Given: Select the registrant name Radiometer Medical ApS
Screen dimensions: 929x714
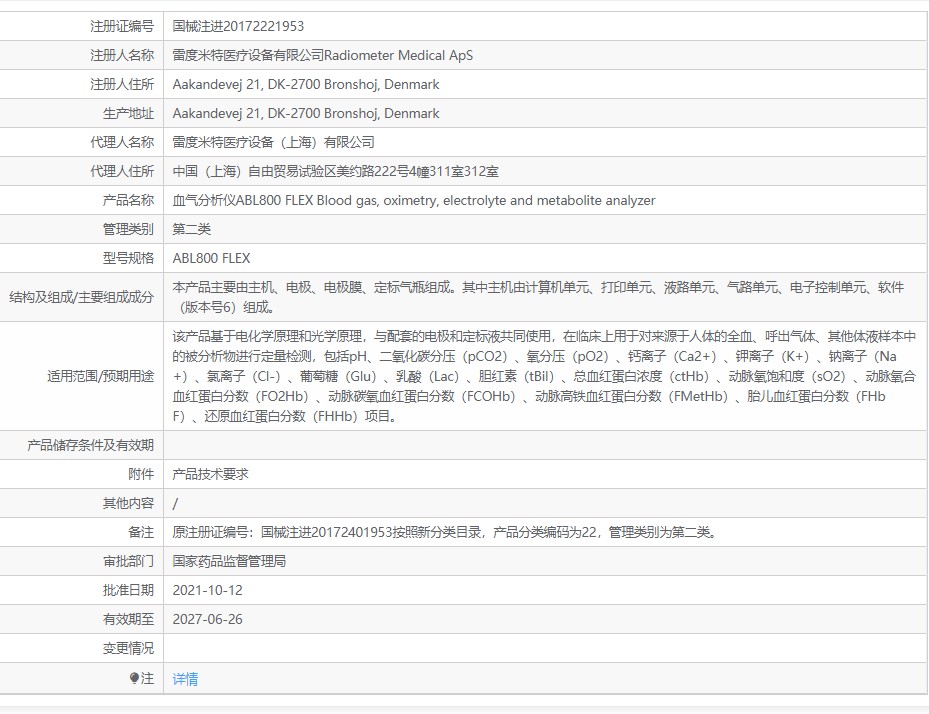Looking at the screenshot, I should click(x=399, y=55).
